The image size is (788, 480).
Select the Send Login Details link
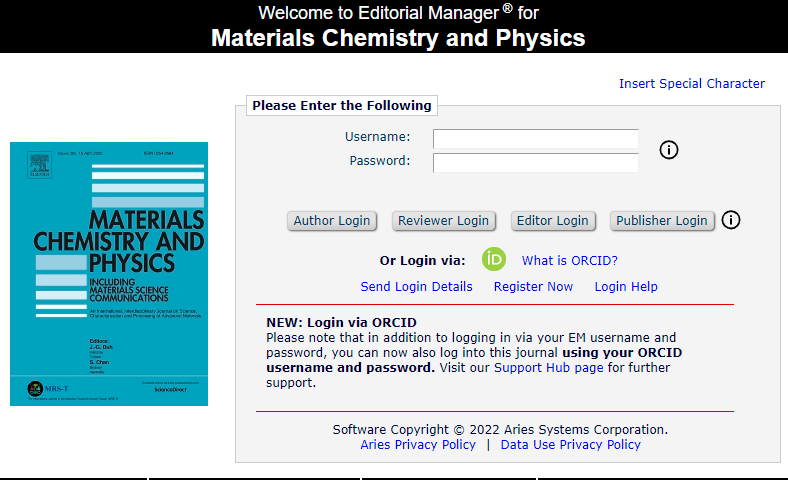[x=416, y=287]
